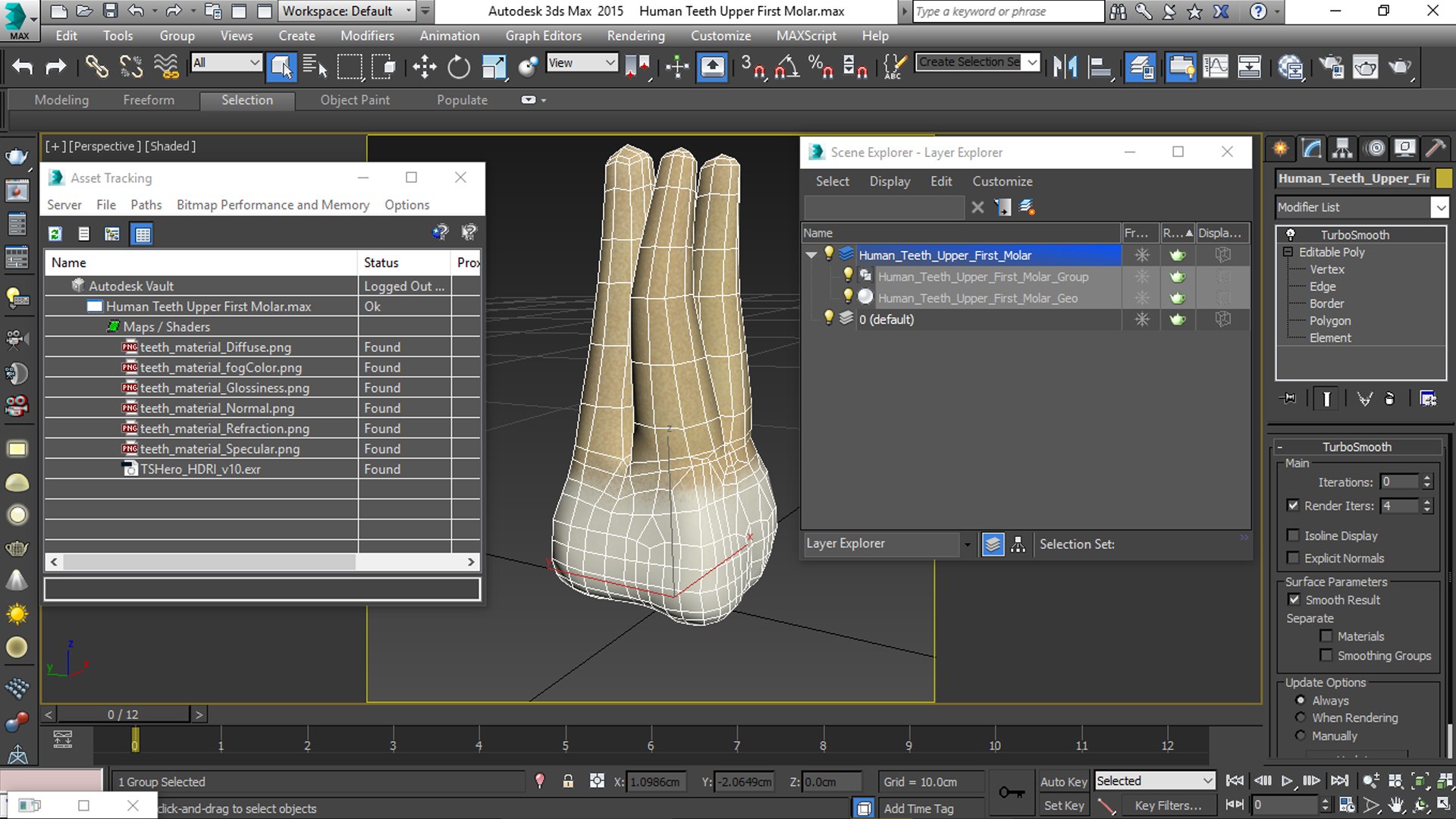The width and height of the screenshot is (1456, 819).
Task: Open Select by Name dialog
Action: click(315, 67)
